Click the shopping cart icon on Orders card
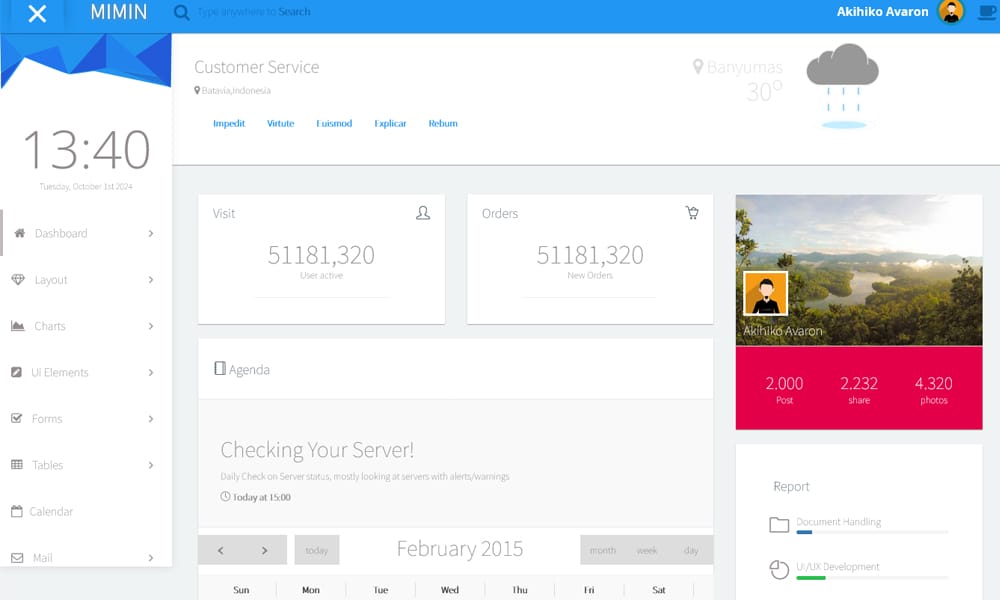Image resolution: width=1000 pixels, height=600 pixels. click(x=692, y=212)
